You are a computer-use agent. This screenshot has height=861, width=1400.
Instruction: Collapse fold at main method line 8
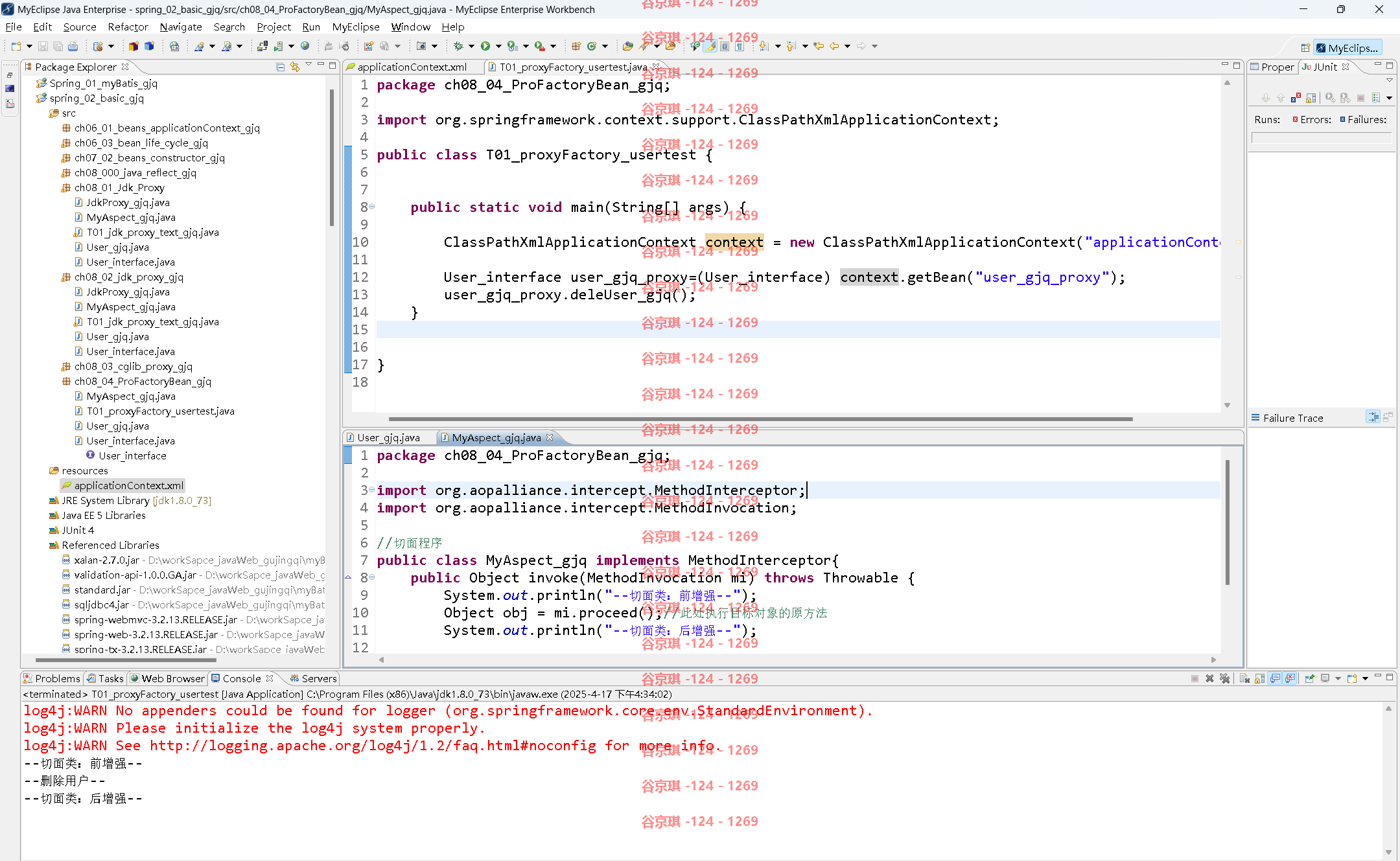[x=372, y=207]
